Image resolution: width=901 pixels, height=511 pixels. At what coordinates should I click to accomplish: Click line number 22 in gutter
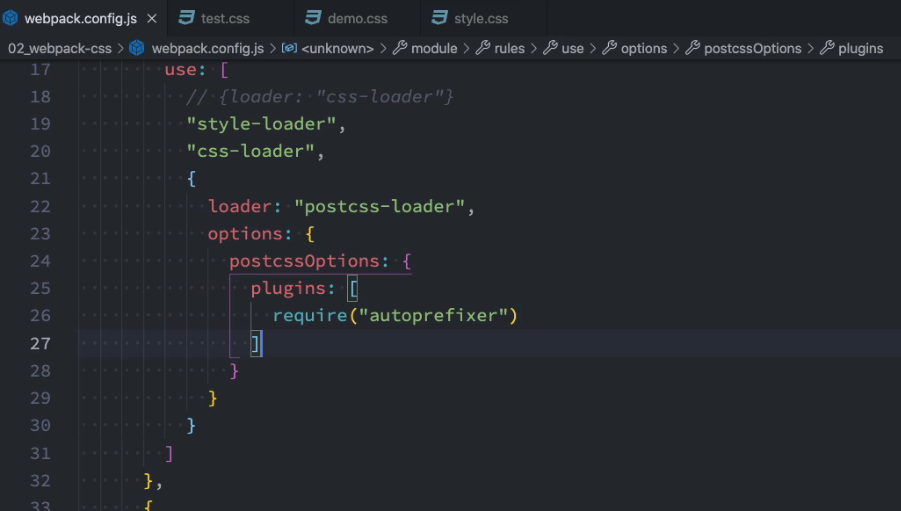tap(40, 206)
